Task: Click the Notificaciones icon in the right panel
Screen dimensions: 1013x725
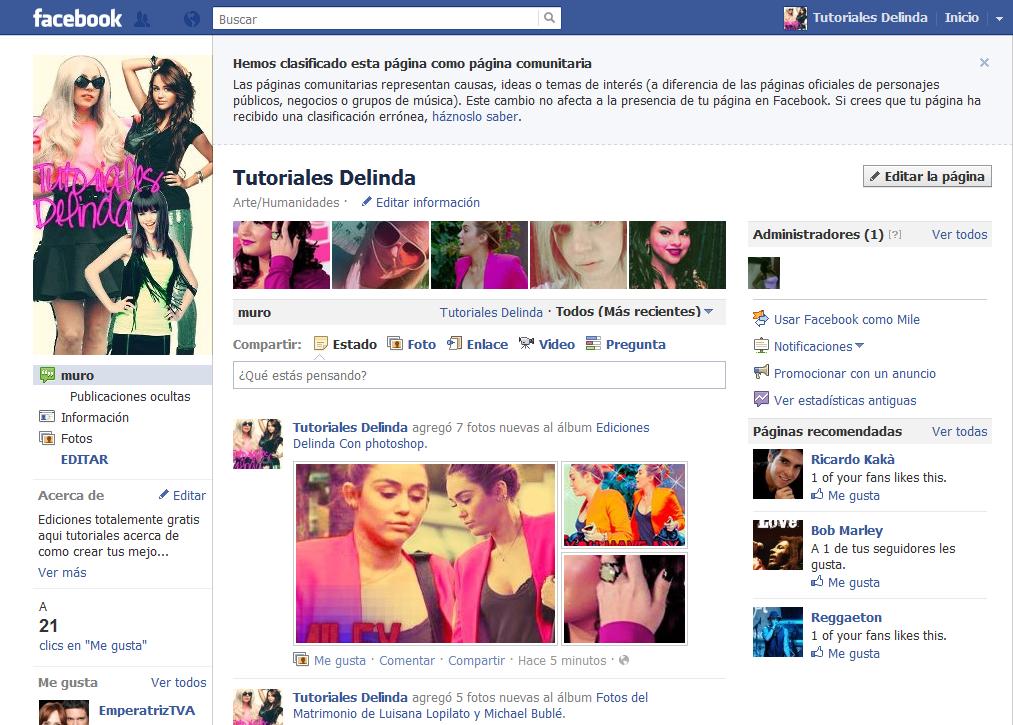Action: 761,346
